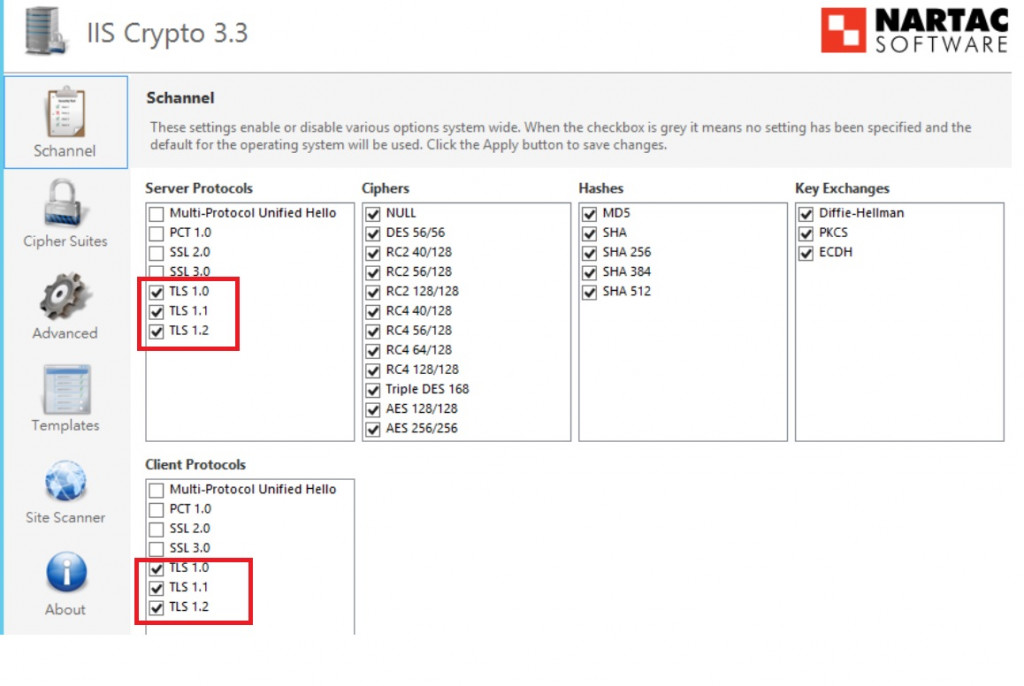Uncheck Client Protocols TLS 1.1

pos(156,588)
